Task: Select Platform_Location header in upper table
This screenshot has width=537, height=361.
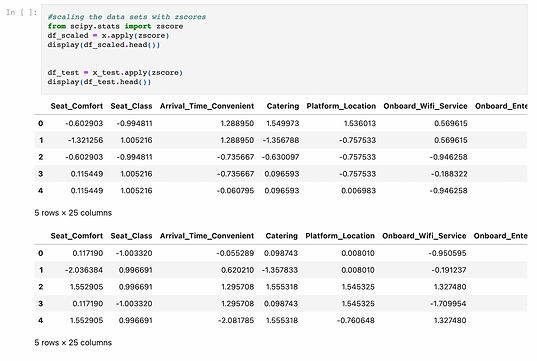Action: pyautogui.click(x=341, y=106)
